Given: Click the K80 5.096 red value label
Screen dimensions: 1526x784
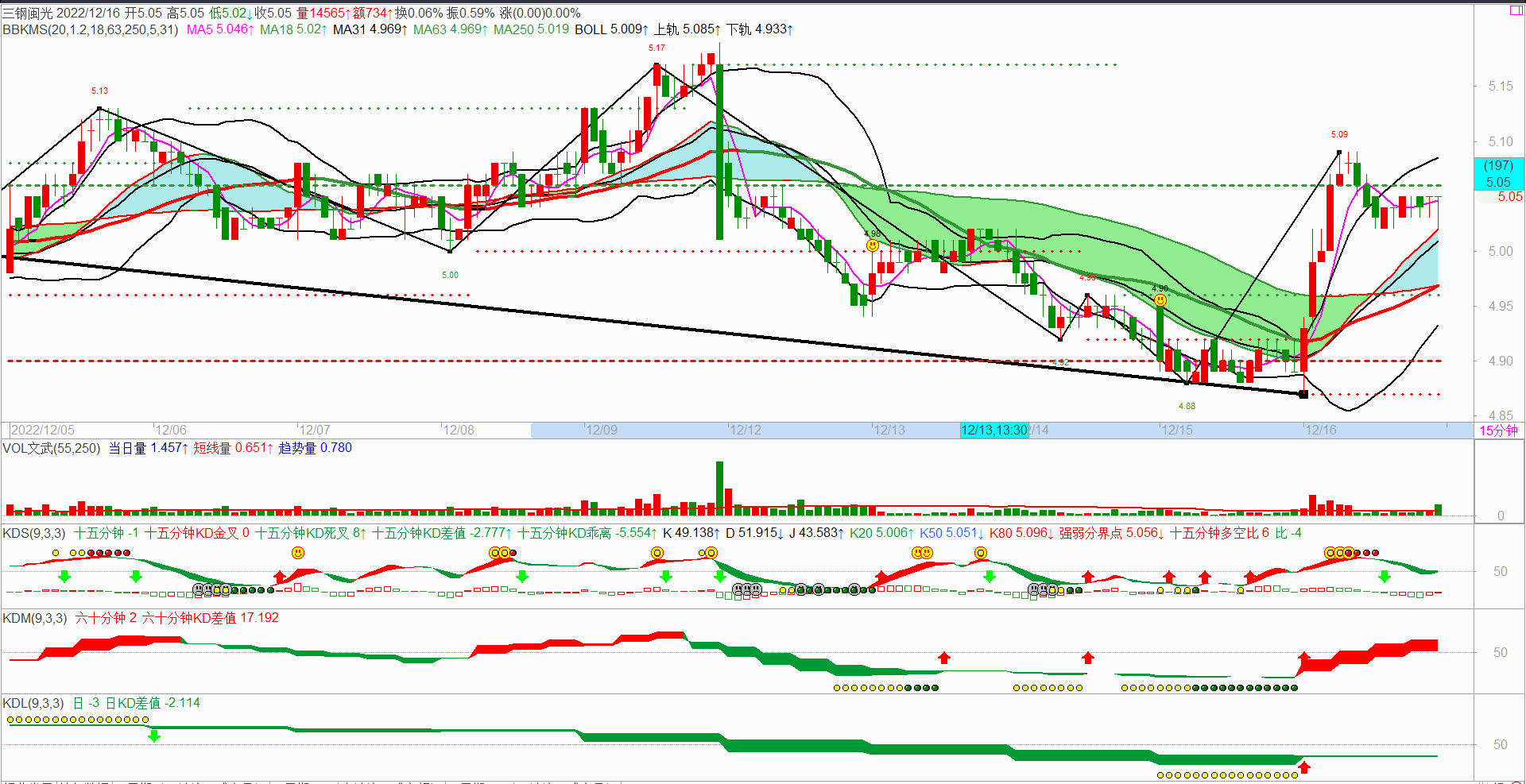Looking at the screenshot, I should (x=1021, y=533).
